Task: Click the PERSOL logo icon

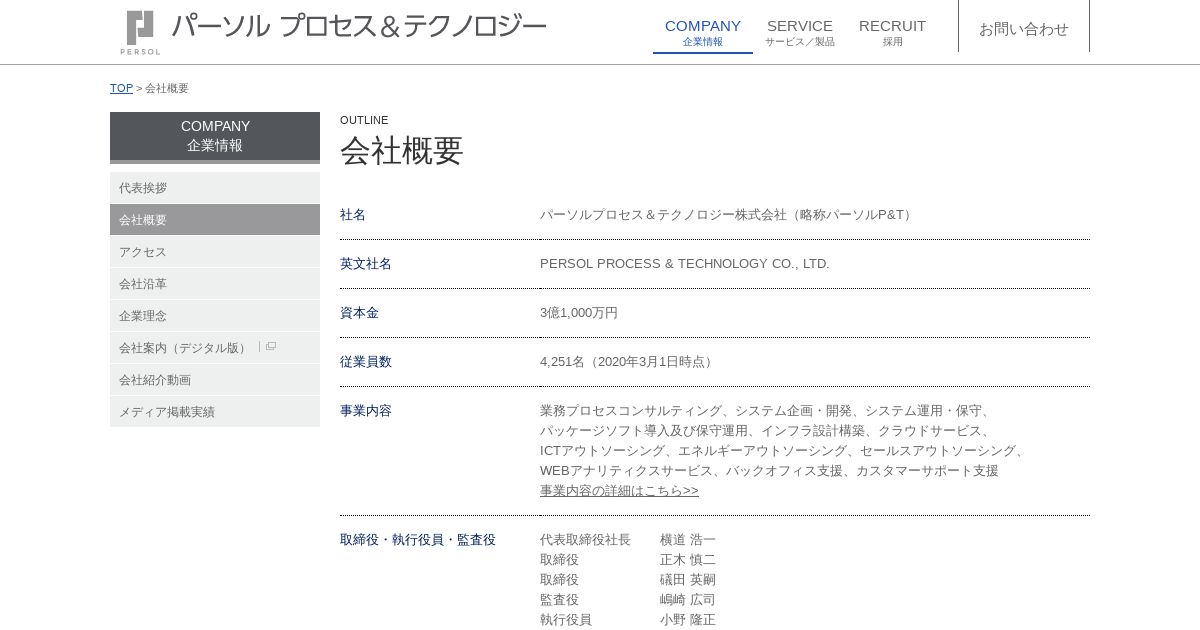Action: click(x=140, y=31)
